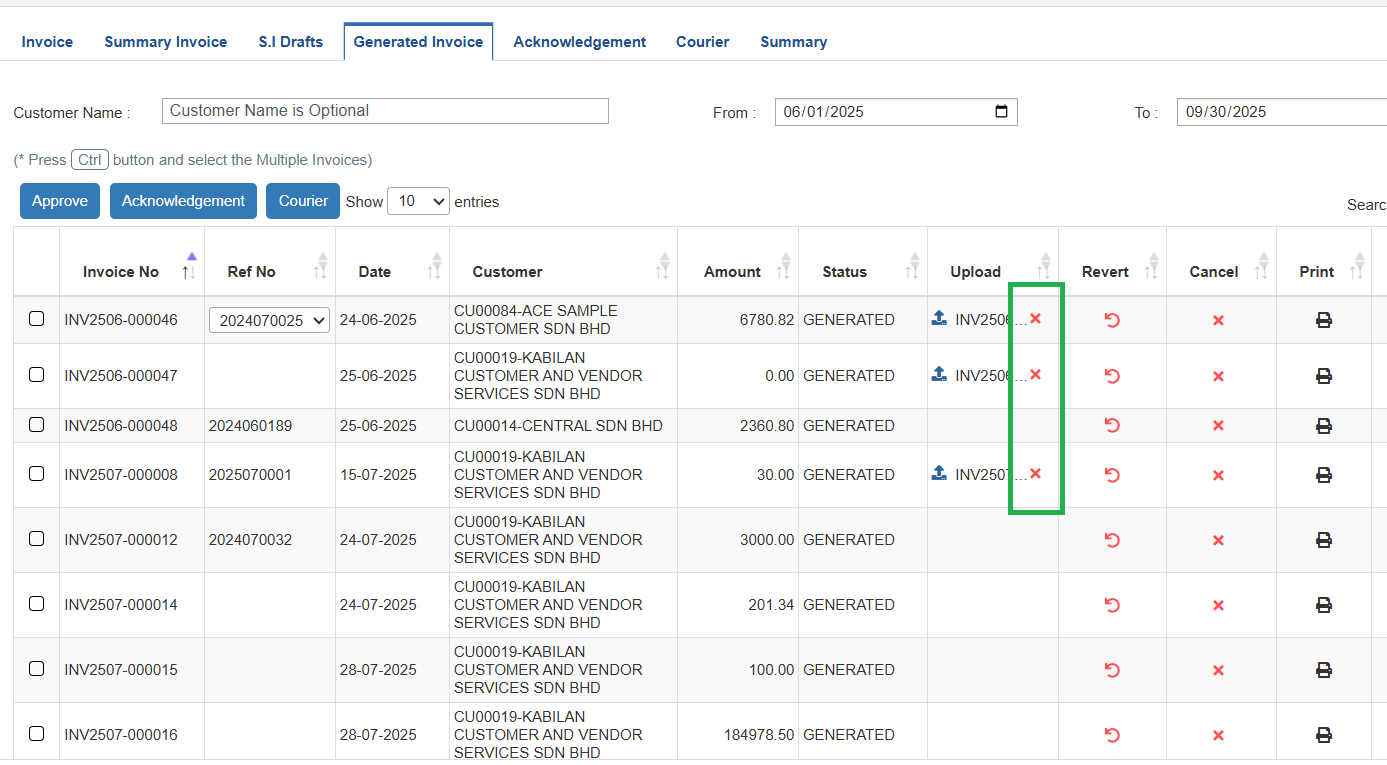Open the Ref No dropdown showing 2024070025

click(269, 320)
